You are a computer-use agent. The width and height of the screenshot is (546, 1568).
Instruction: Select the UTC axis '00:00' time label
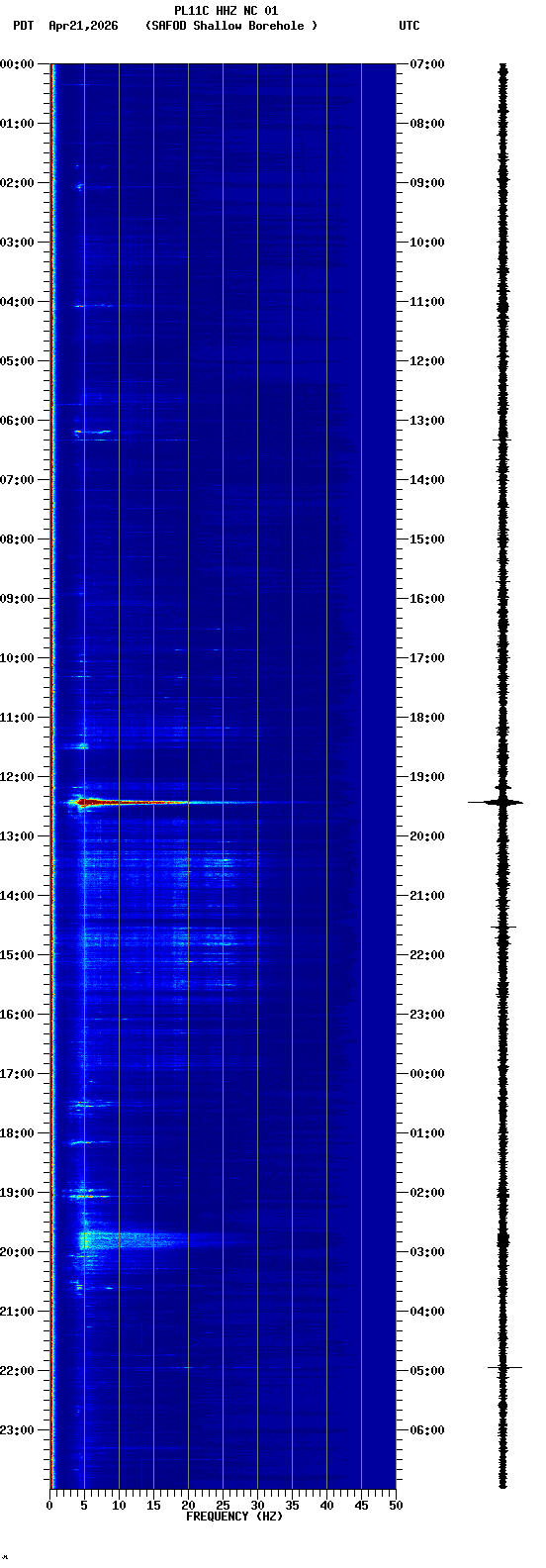point(427,1074)
